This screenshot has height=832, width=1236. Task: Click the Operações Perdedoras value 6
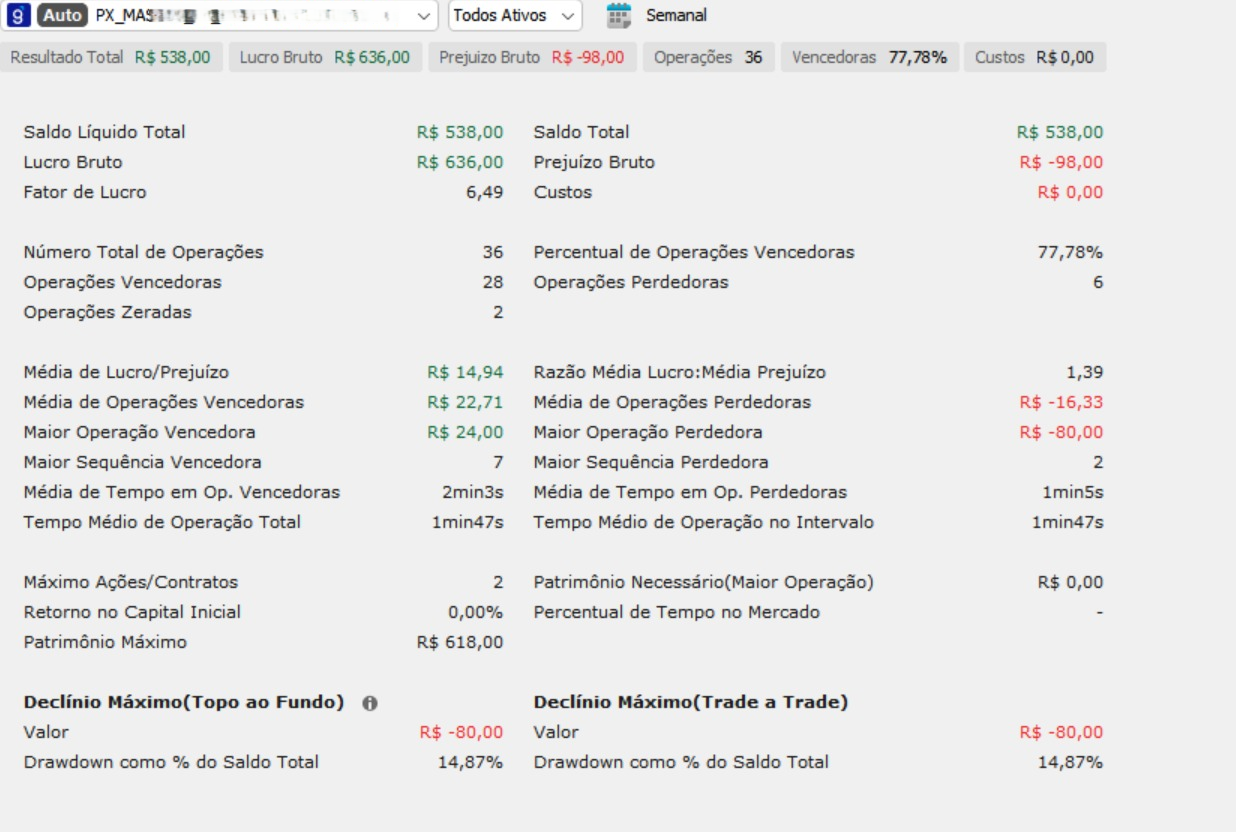click(1098, 282)
